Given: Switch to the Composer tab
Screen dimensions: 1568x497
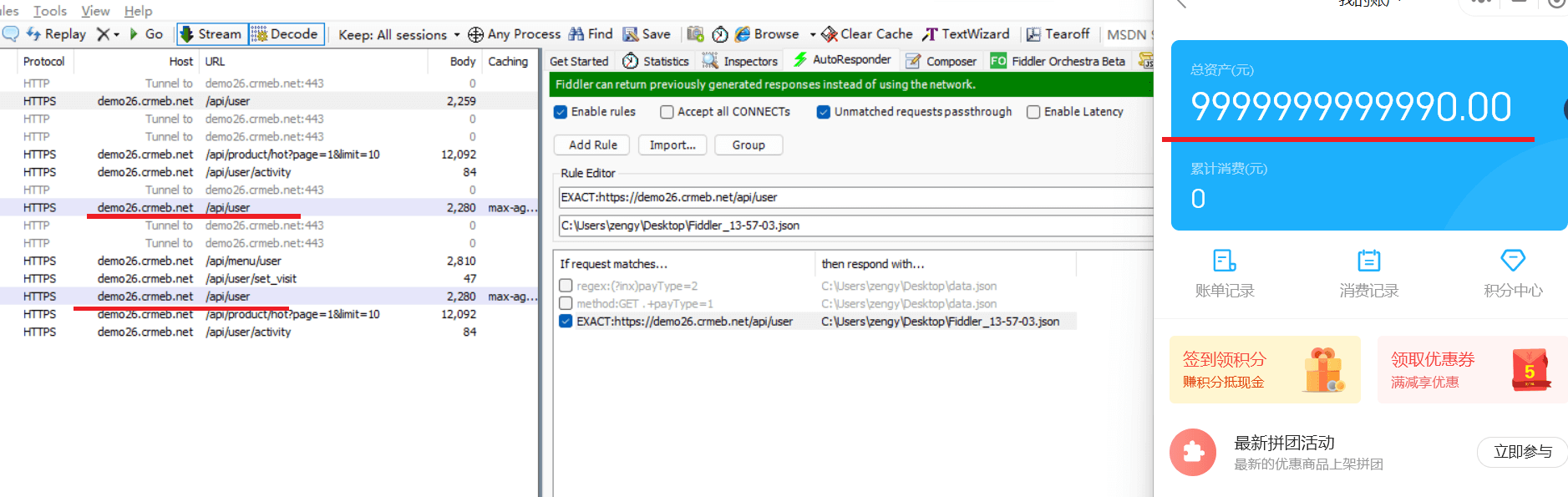Looking at the screenshot, I should 941,61.
